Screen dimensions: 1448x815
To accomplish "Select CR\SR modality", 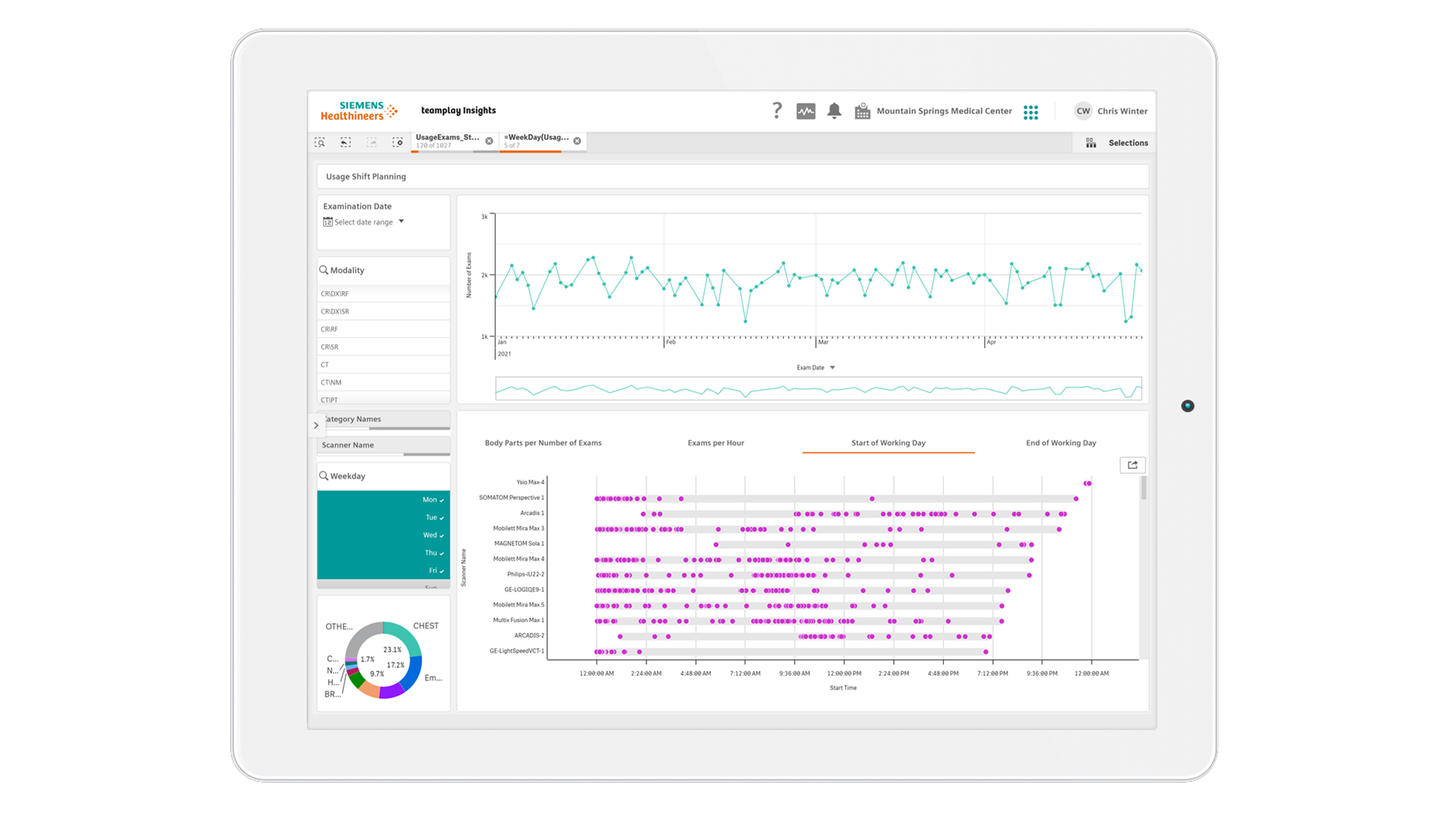I will pos(384,347).
